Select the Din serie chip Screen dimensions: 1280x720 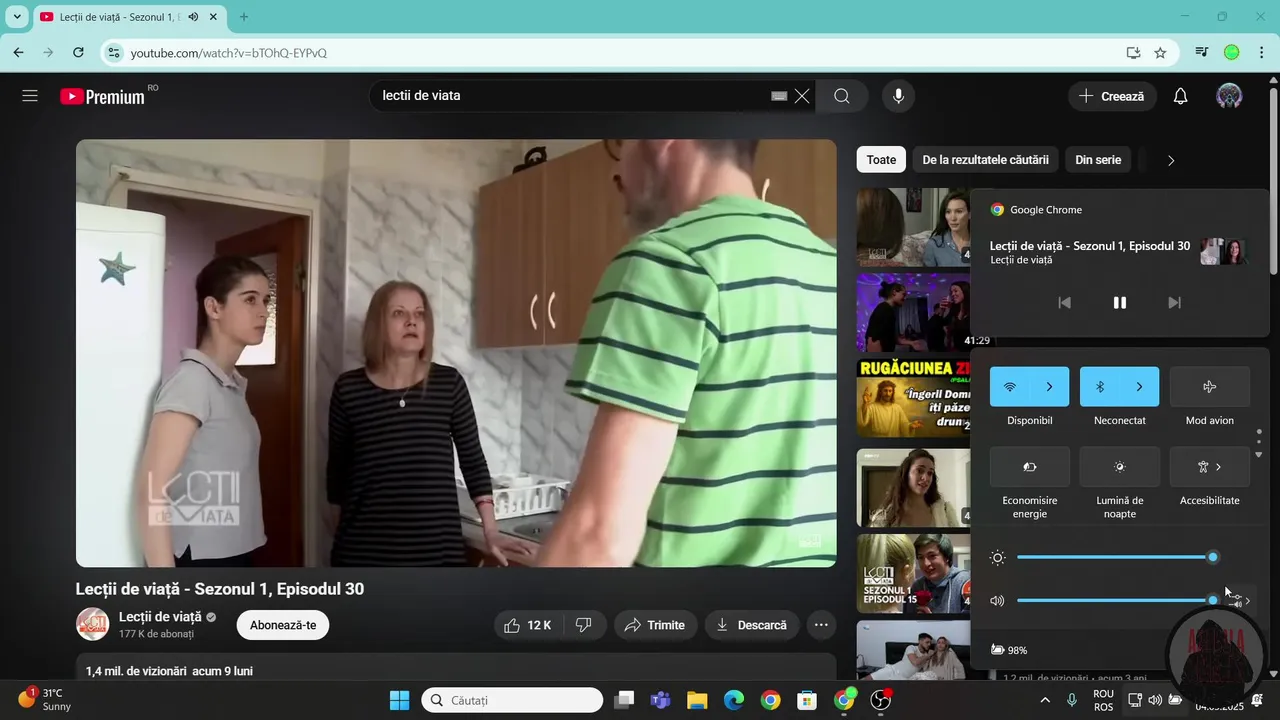click(x=1098, y=160)
